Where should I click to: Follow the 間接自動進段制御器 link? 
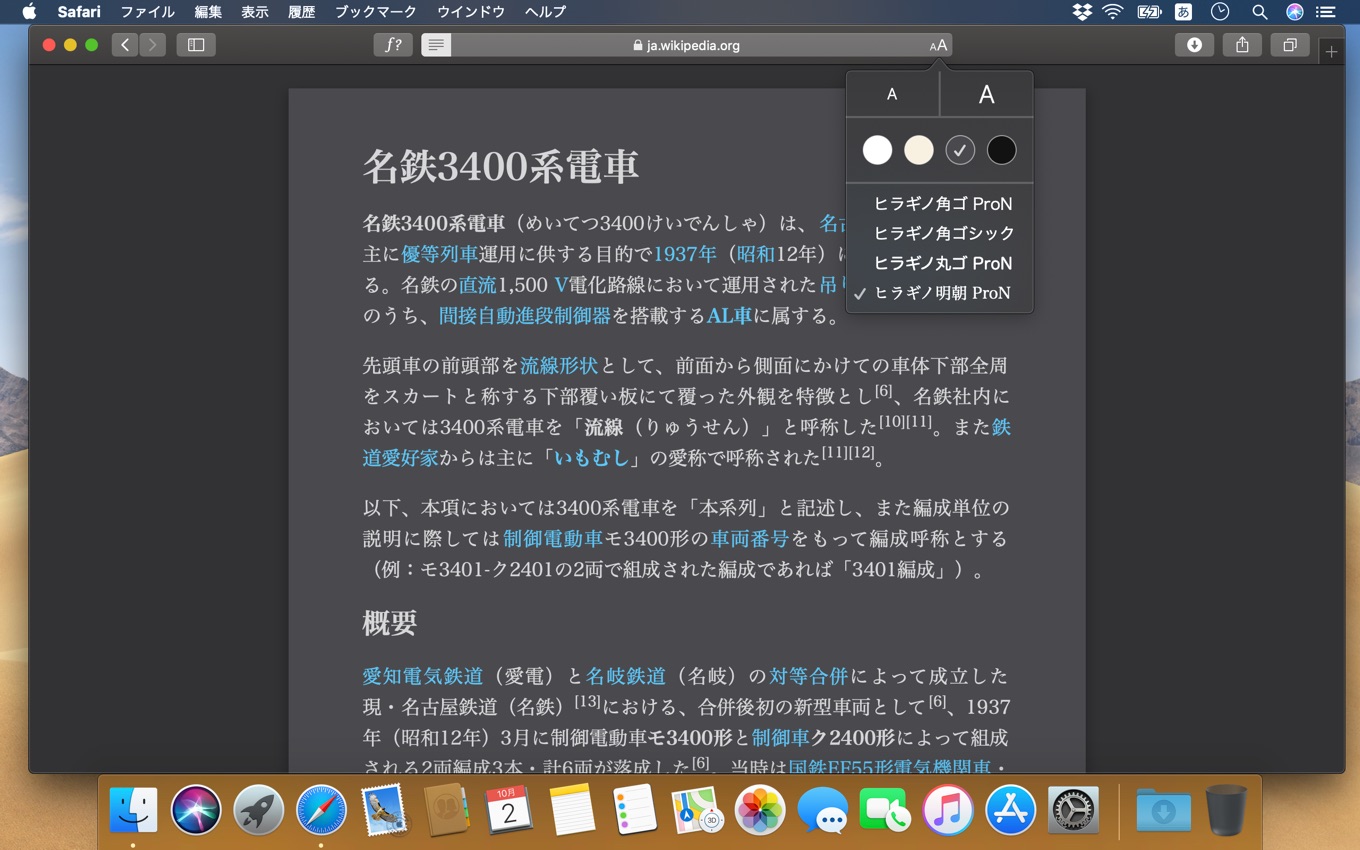click(x=525, y=316)
